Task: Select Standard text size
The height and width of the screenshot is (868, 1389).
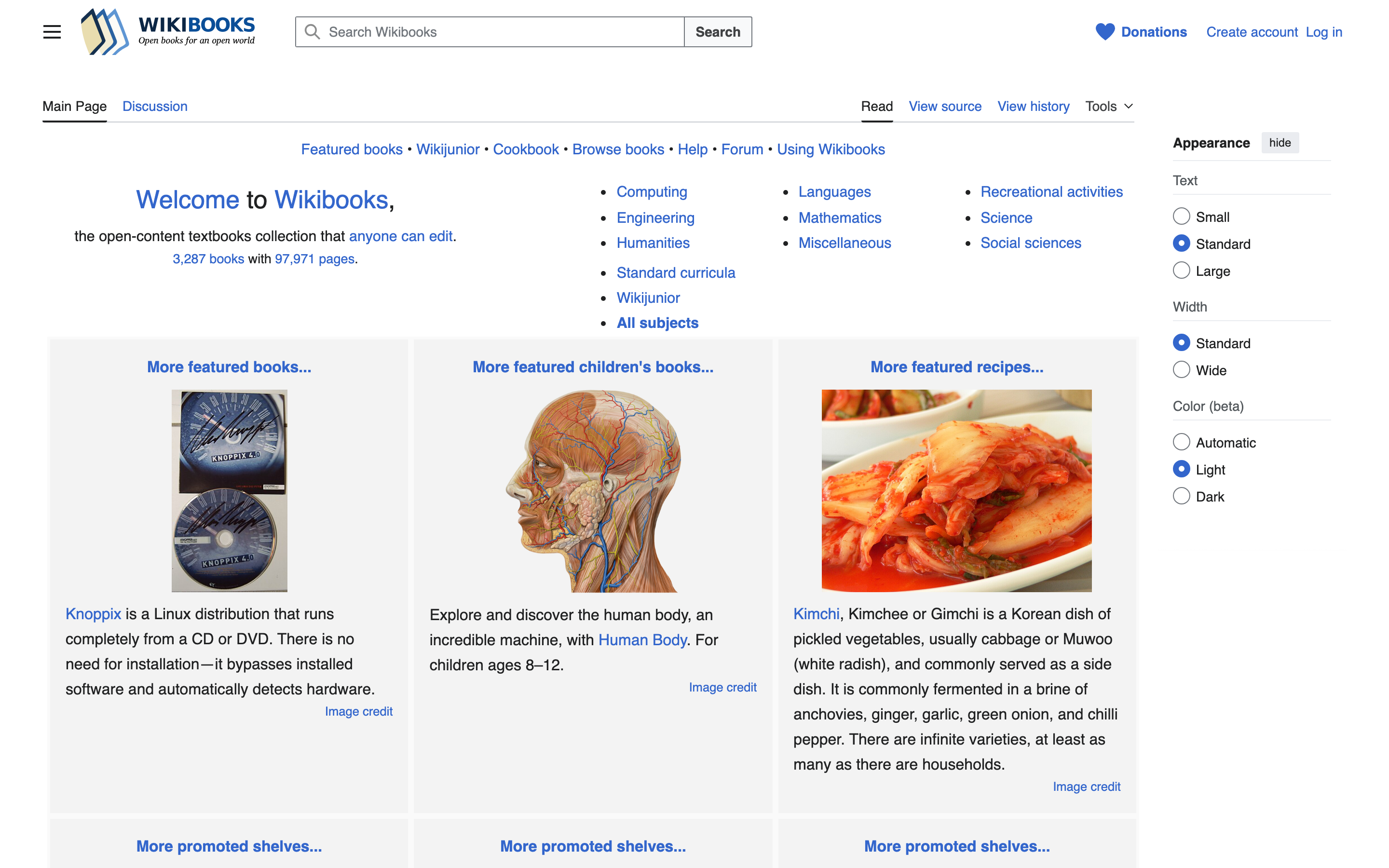Action: click(1181, 244)
